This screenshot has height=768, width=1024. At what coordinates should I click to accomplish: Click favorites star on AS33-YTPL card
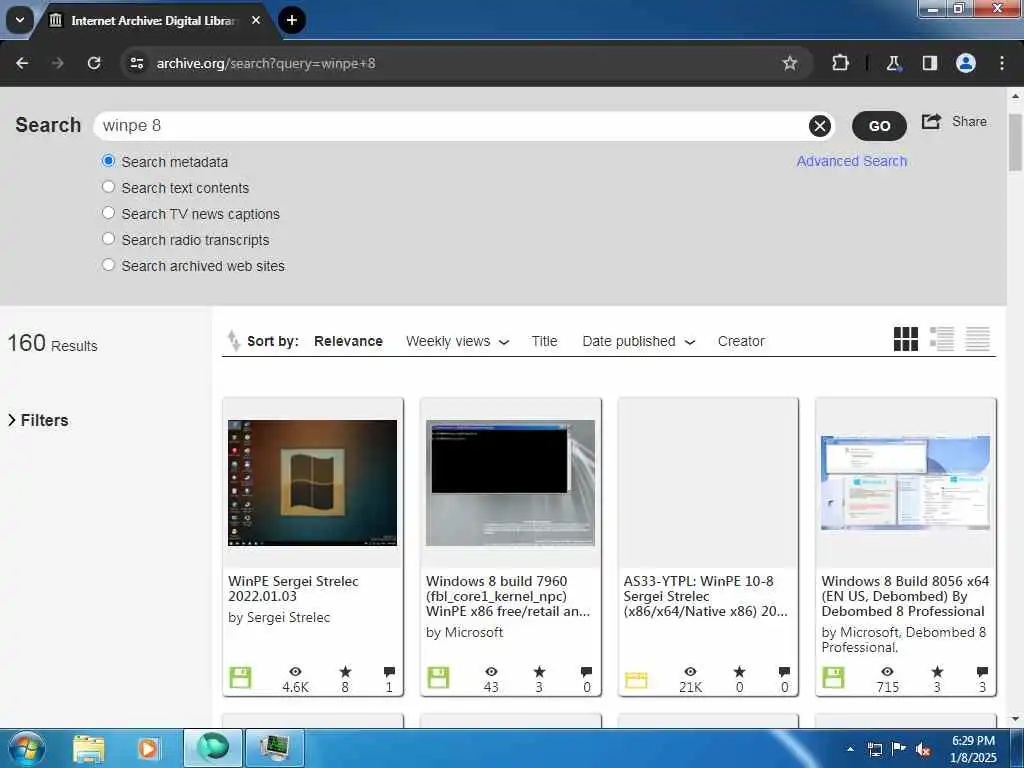pos(739,671)
